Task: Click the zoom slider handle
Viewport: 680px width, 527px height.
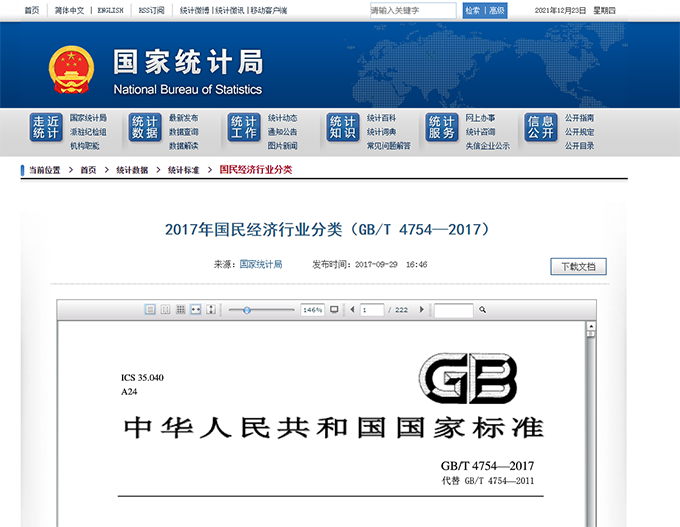Action: click(247, 310)
